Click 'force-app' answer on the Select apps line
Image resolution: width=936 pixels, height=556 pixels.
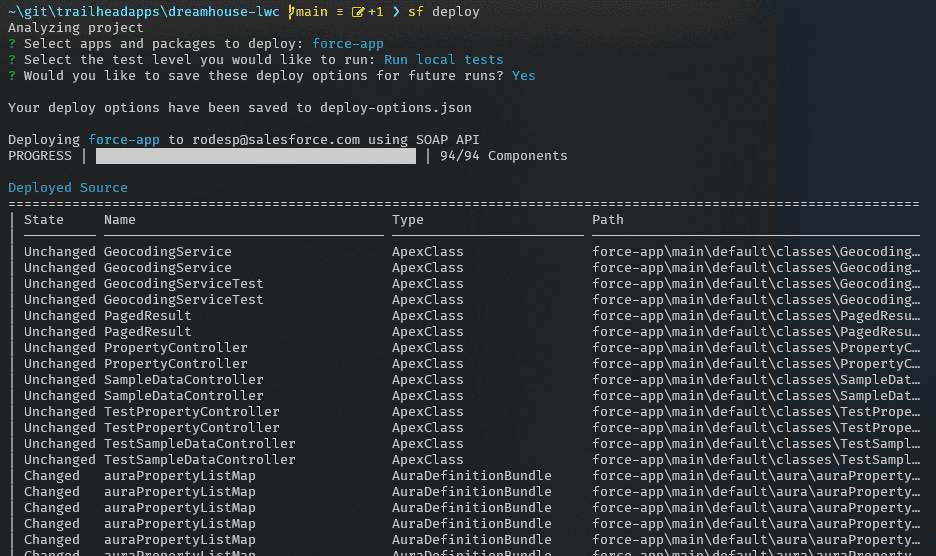pos(348,44)
